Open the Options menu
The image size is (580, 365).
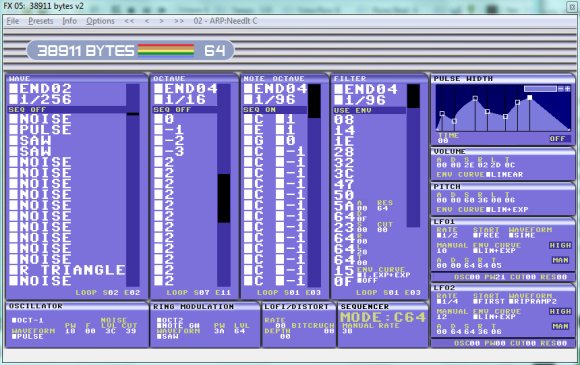(100, 21)
